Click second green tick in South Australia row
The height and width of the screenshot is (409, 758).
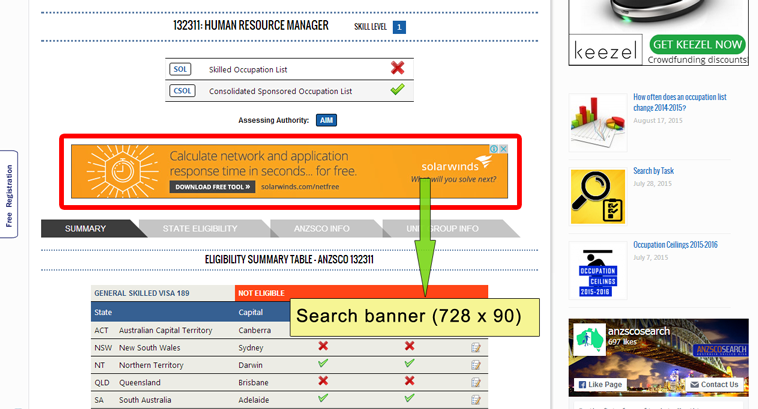[409, 398]
